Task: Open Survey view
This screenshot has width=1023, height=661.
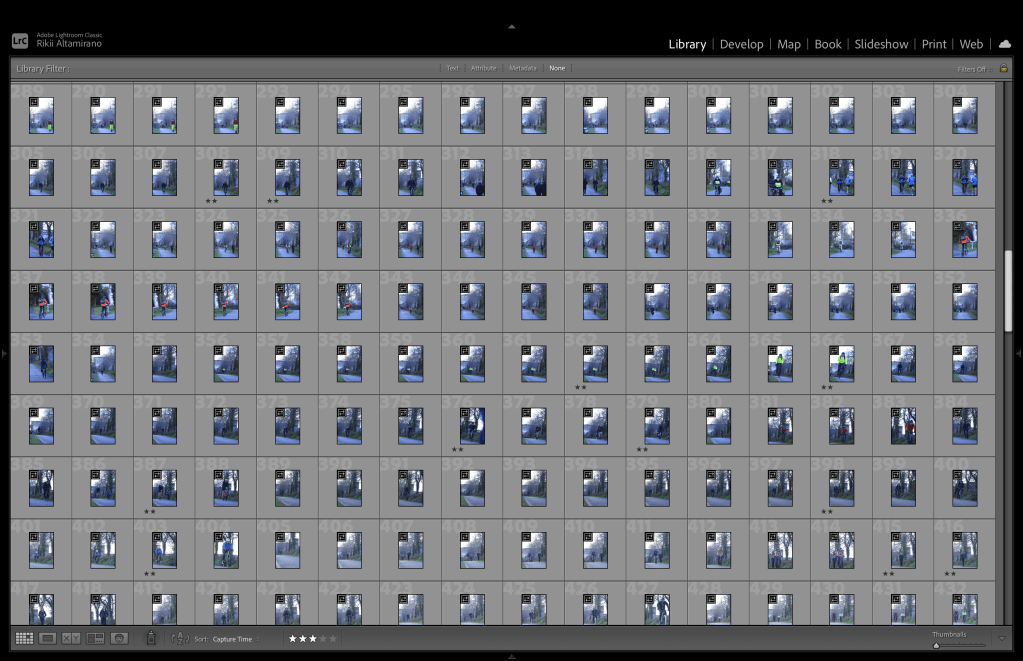Action: click(96, 638)
